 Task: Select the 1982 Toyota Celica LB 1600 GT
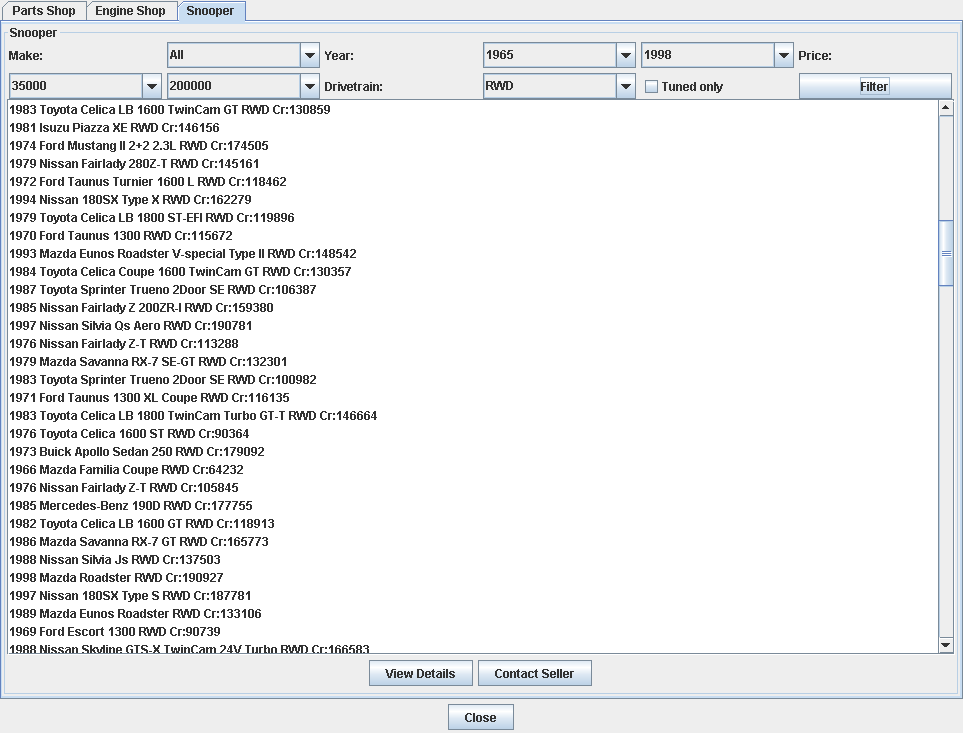473,524
